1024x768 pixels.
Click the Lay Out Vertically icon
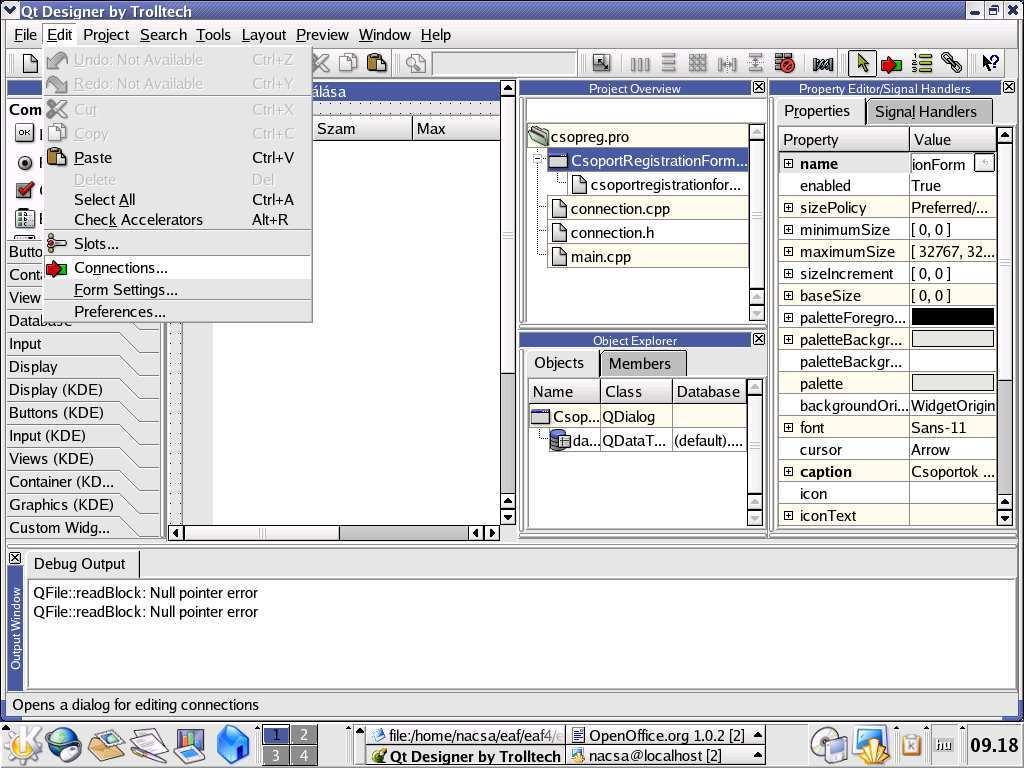click(668, 63)
